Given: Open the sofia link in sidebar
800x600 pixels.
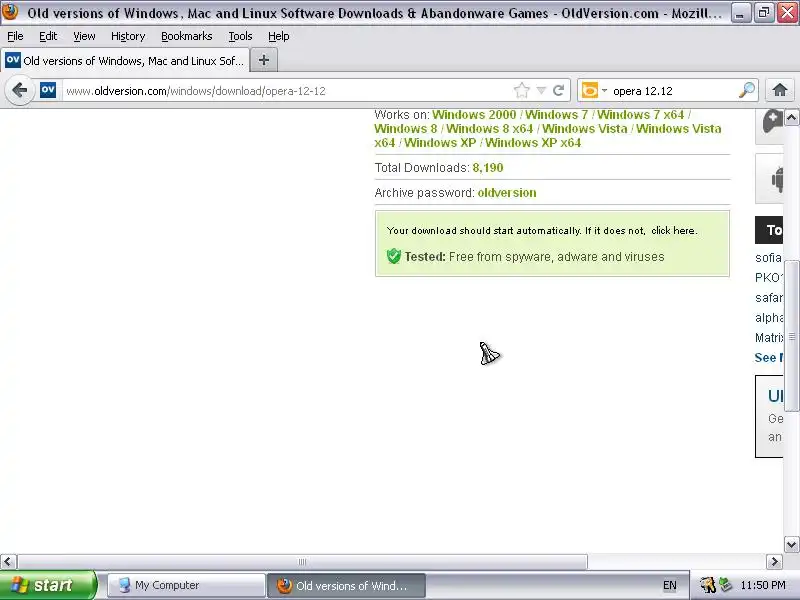Looking at the screenshot, I should click(768, 258).
